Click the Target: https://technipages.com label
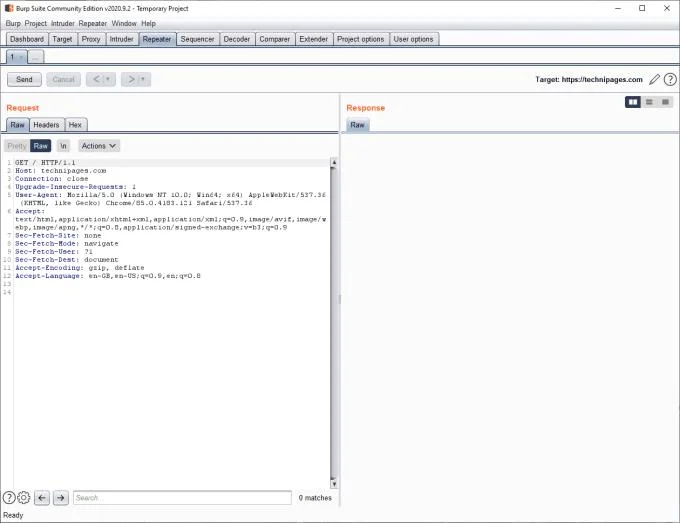The height and width of the screenshot is (523, 680). coord(589,79)
